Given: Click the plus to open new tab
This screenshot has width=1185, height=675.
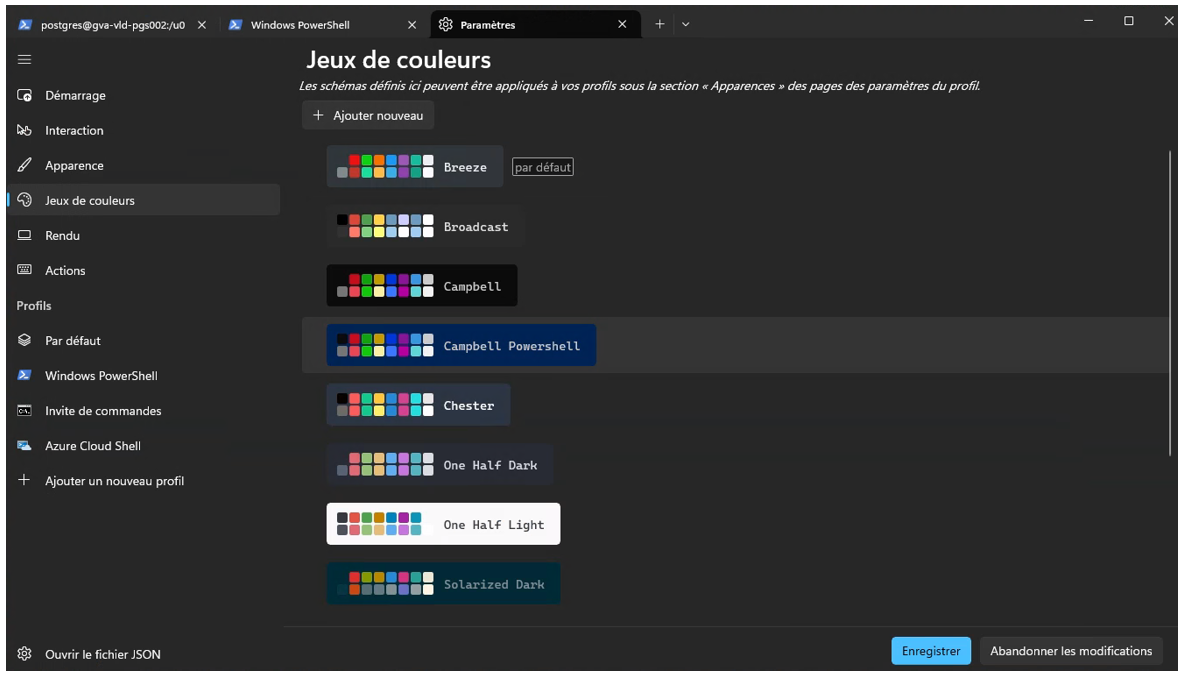Looking at the screenshot, I should [660, 25].
